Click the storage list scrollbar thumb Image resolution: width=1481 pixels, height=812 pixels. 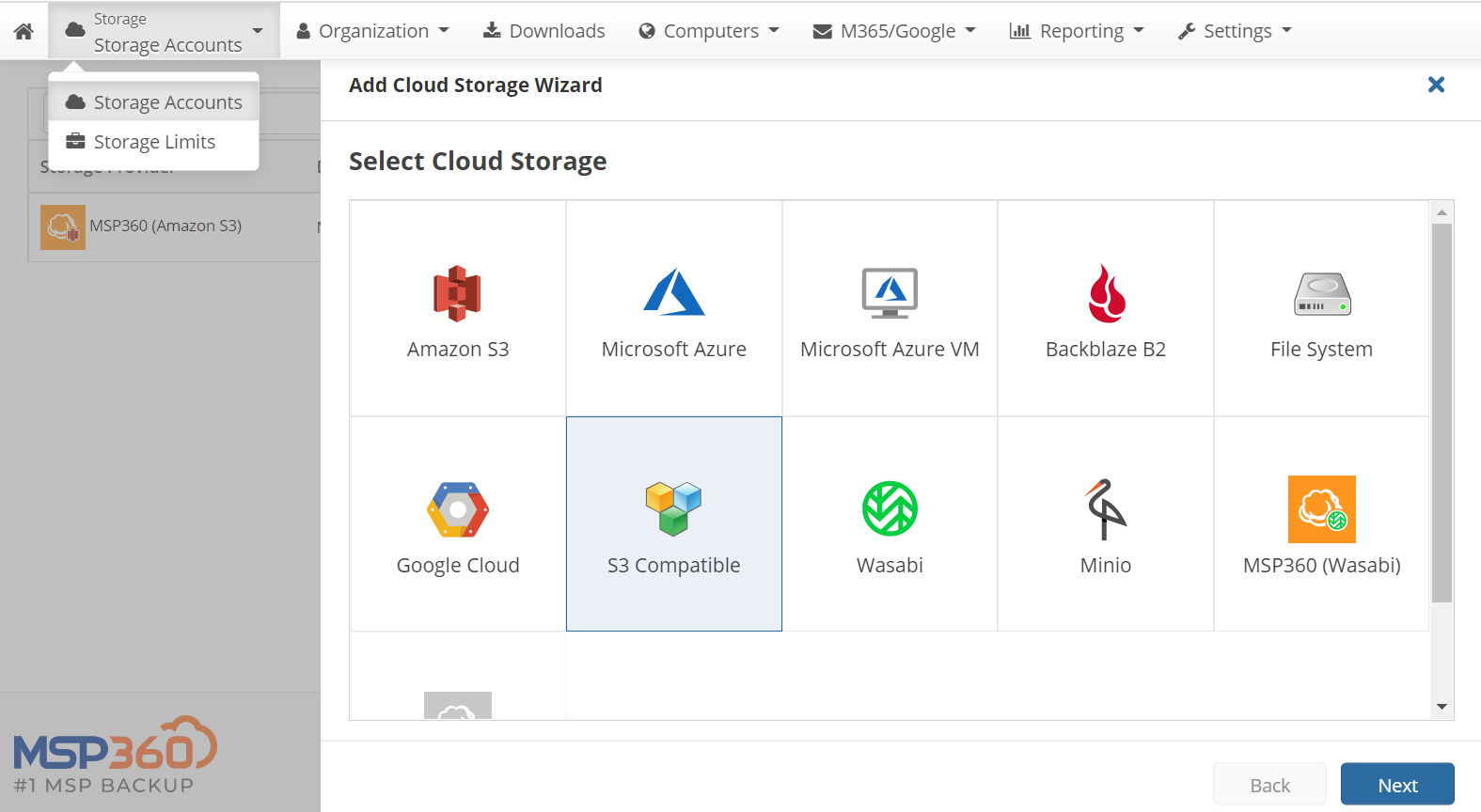1442,413
